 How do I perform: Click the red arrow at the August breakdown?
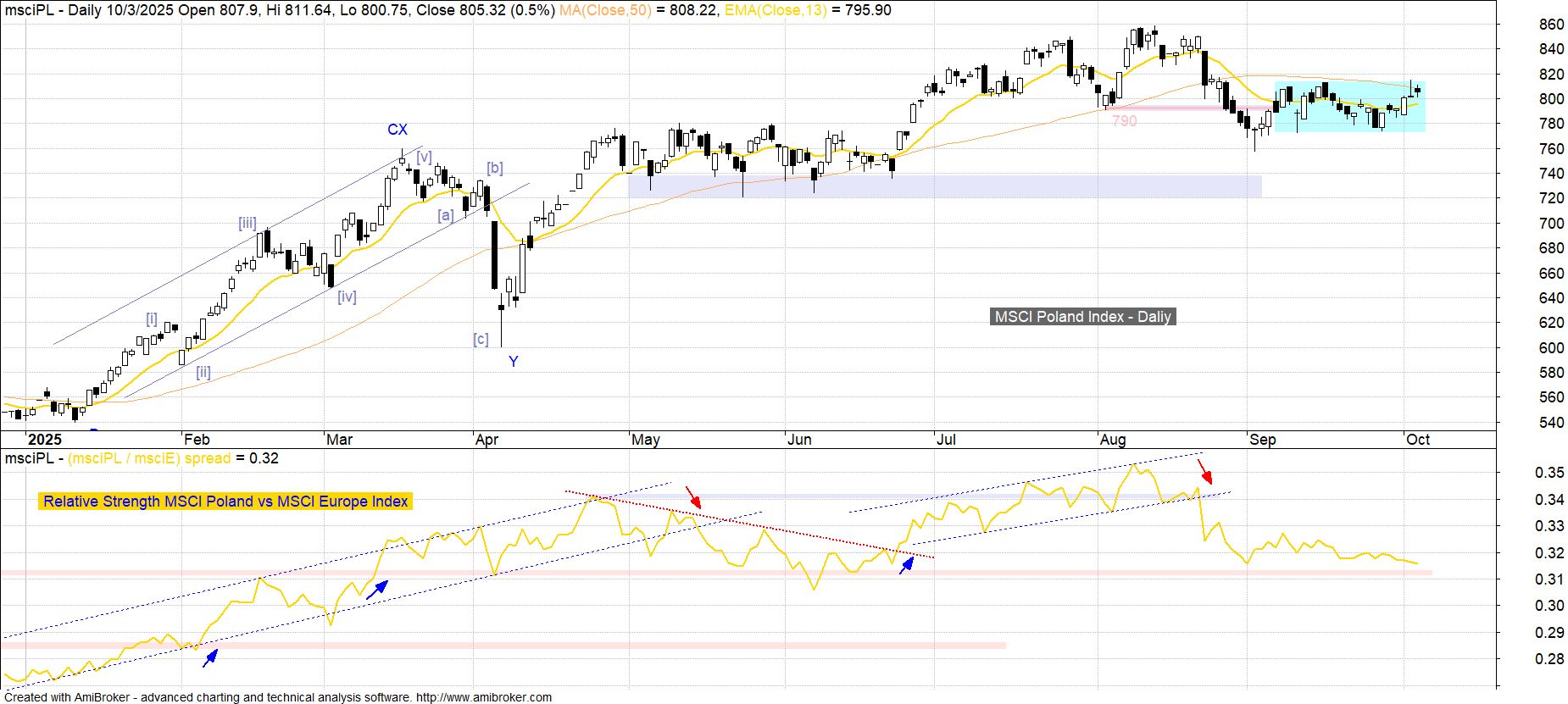click(1204, 471)
